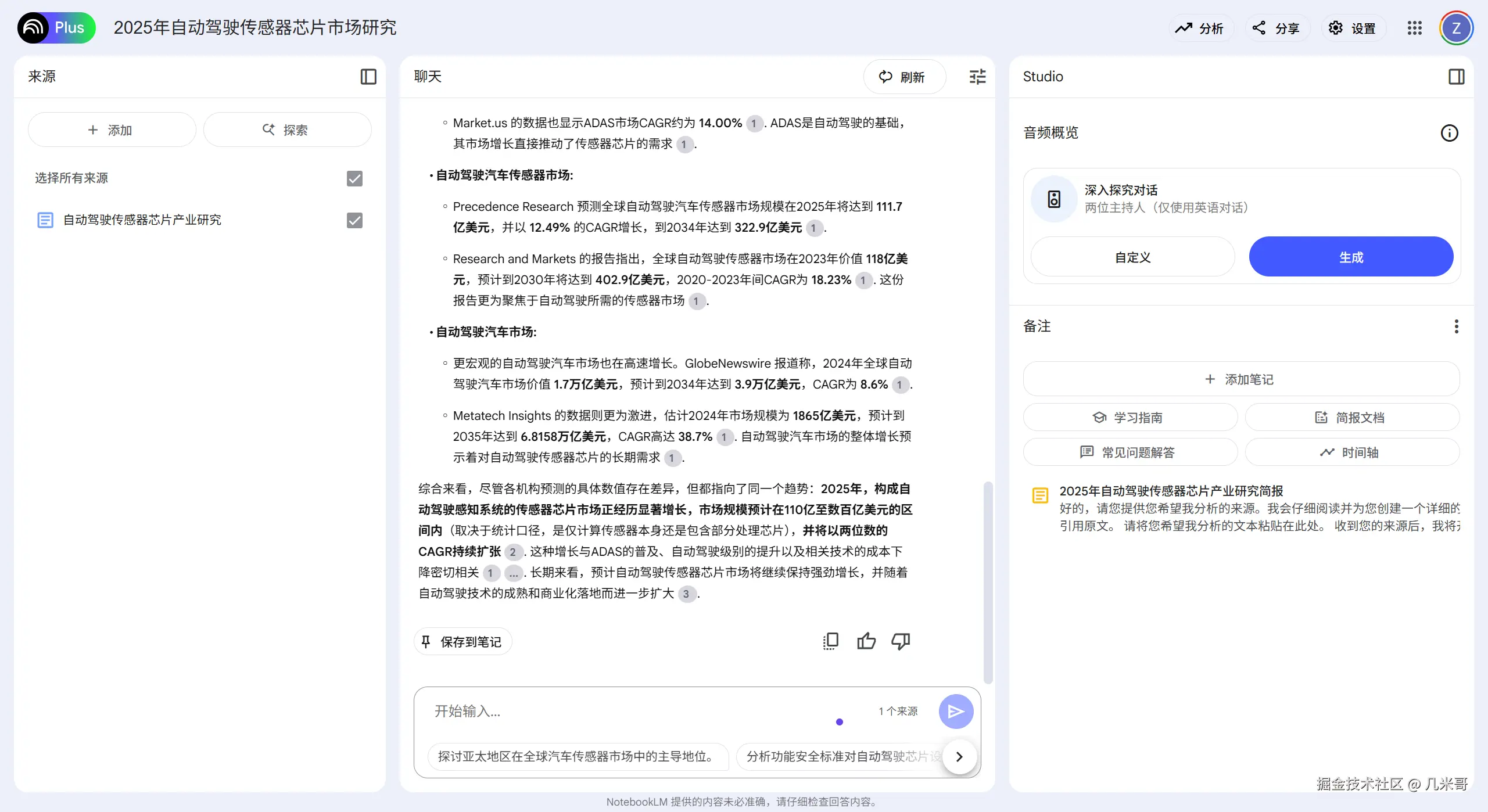The height and width of the screenshot is (812, 1488).
Task: Uncheck the 自动驾驶传感器芯片产业研究 source
Action: pyautogui.click(x=354, y=220)
